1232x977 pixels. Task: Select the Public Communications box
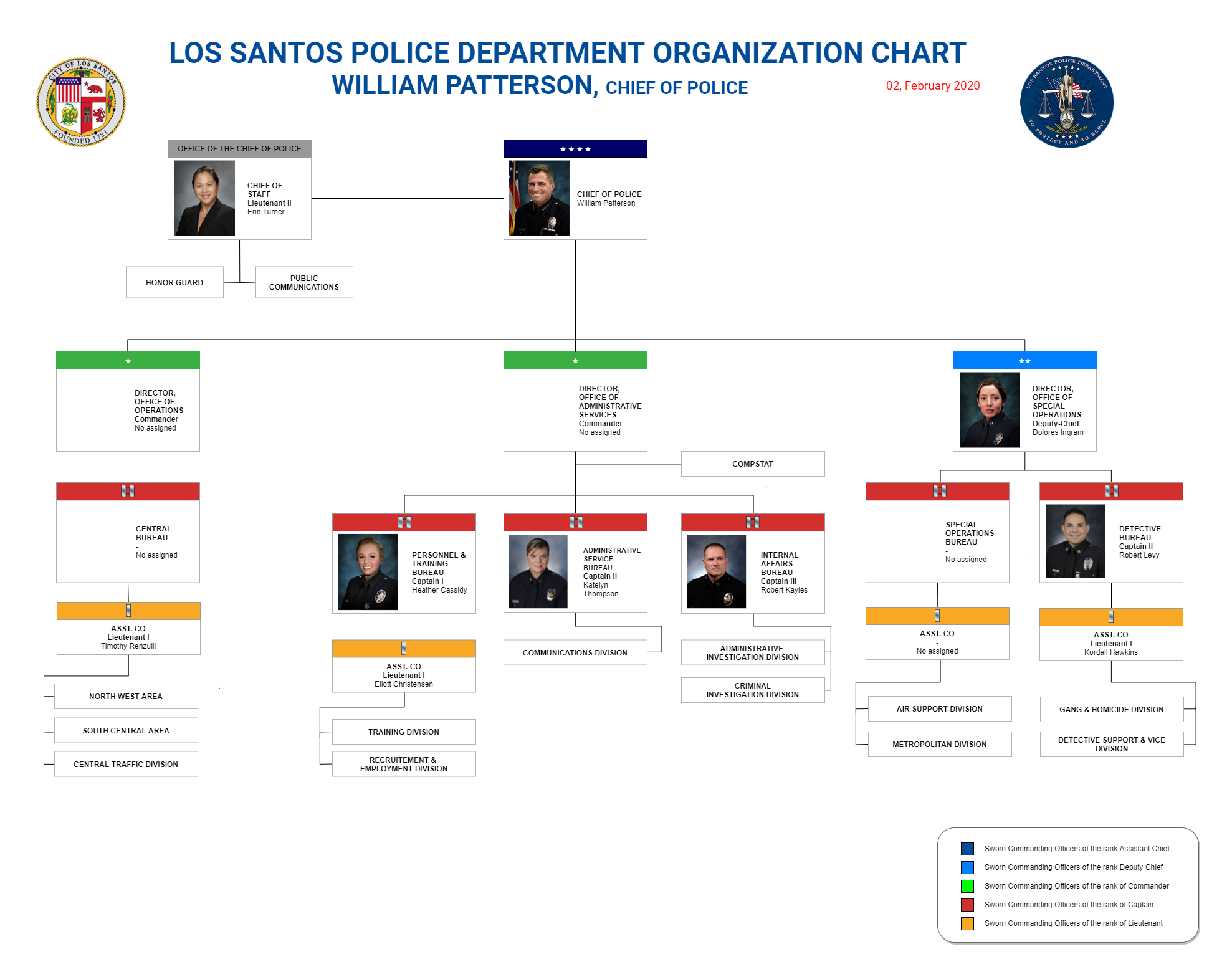click(x=304, y=282)
